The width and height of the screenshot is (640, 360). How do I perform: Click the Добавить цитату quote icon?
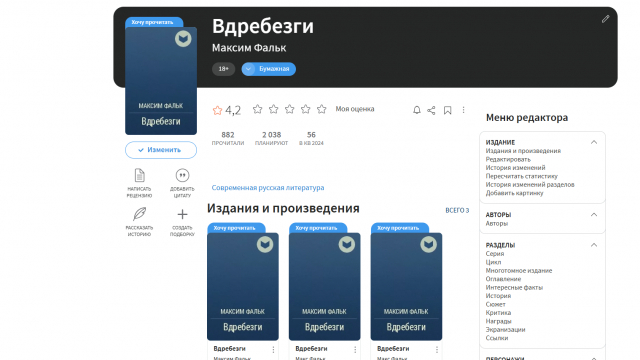[x=182, y=176]
